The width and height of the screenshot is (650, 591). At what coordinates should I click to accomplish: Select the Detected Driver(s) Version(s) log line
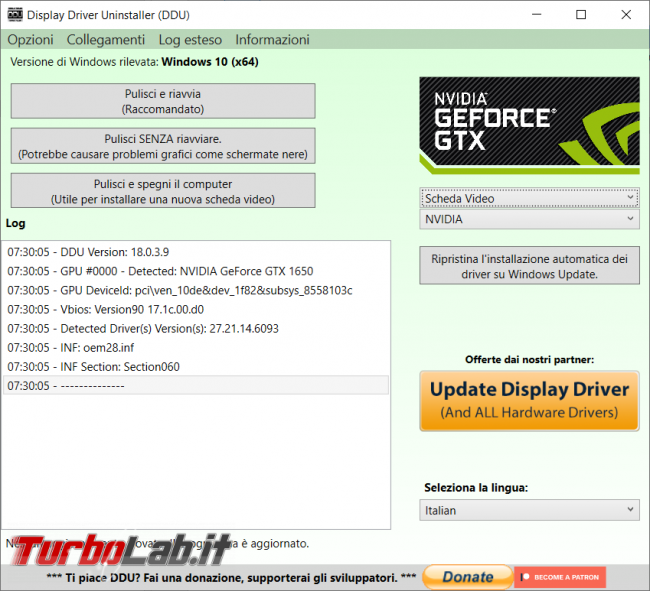coord(196,328)
